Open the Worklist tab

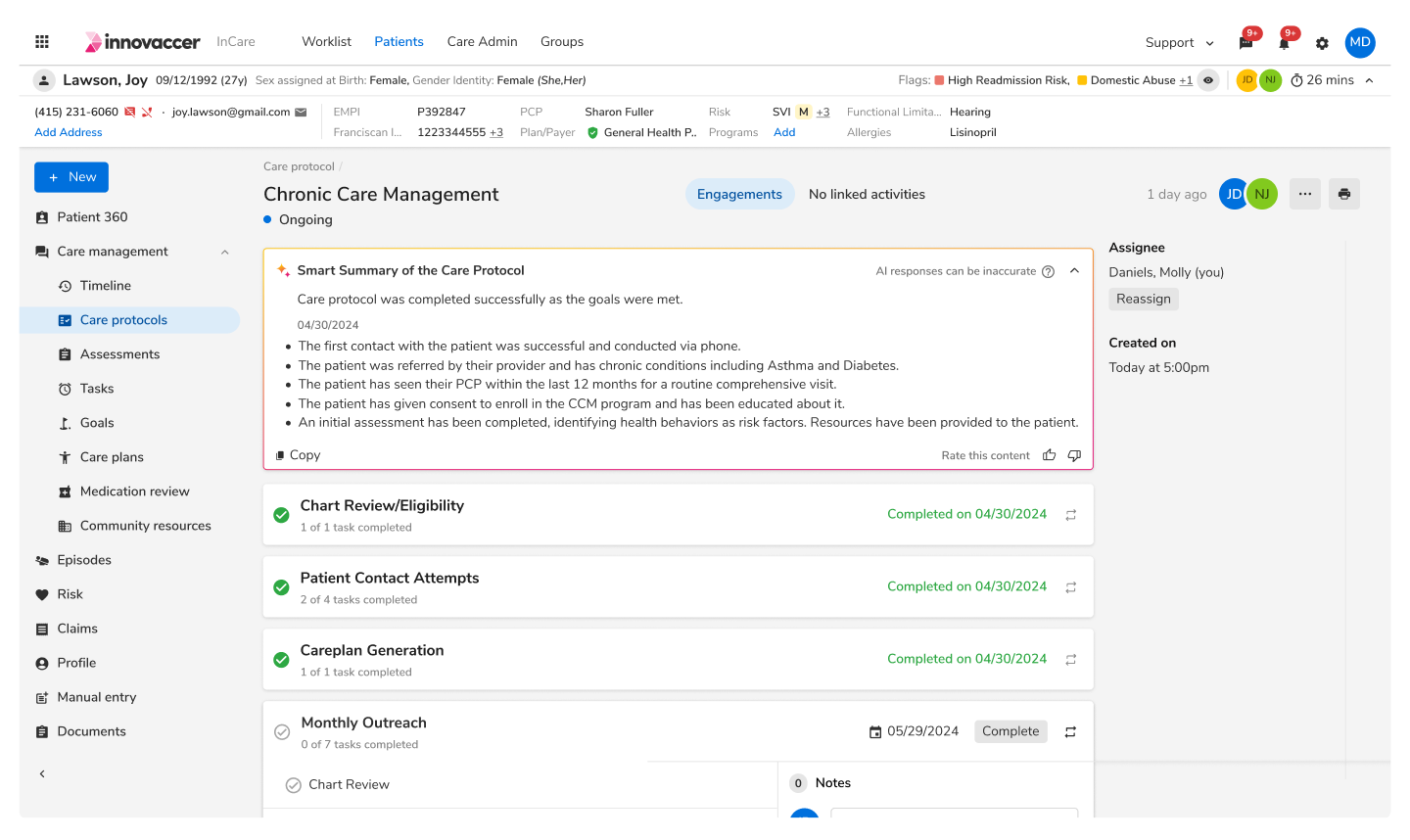click(x=326, y=42)
